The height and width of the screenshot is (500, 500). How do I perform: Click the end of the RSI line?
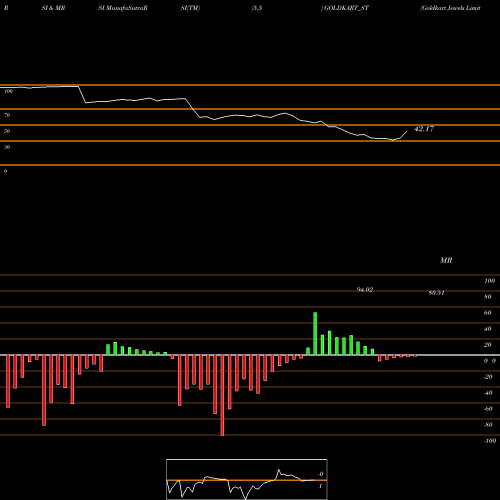click(407, 132)
